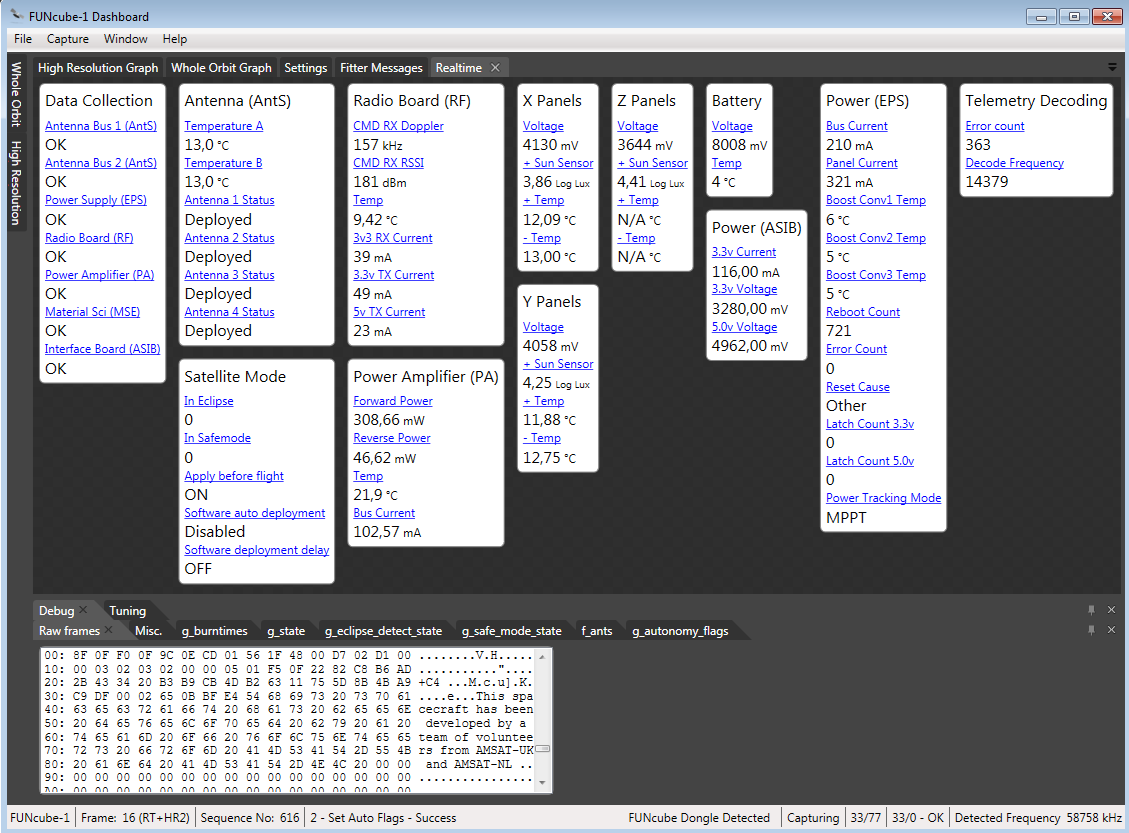Close the Debug panel group with its X icon
1129x833 pixels.
point(1111,610)
